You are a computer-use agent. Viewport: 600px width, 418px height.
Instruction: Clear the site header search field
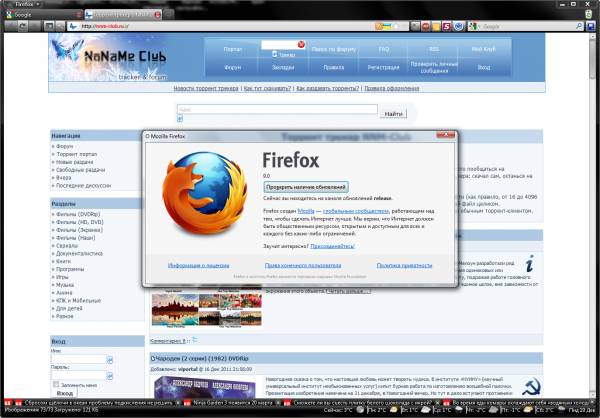pyautogui.click(x=301, y=45)
